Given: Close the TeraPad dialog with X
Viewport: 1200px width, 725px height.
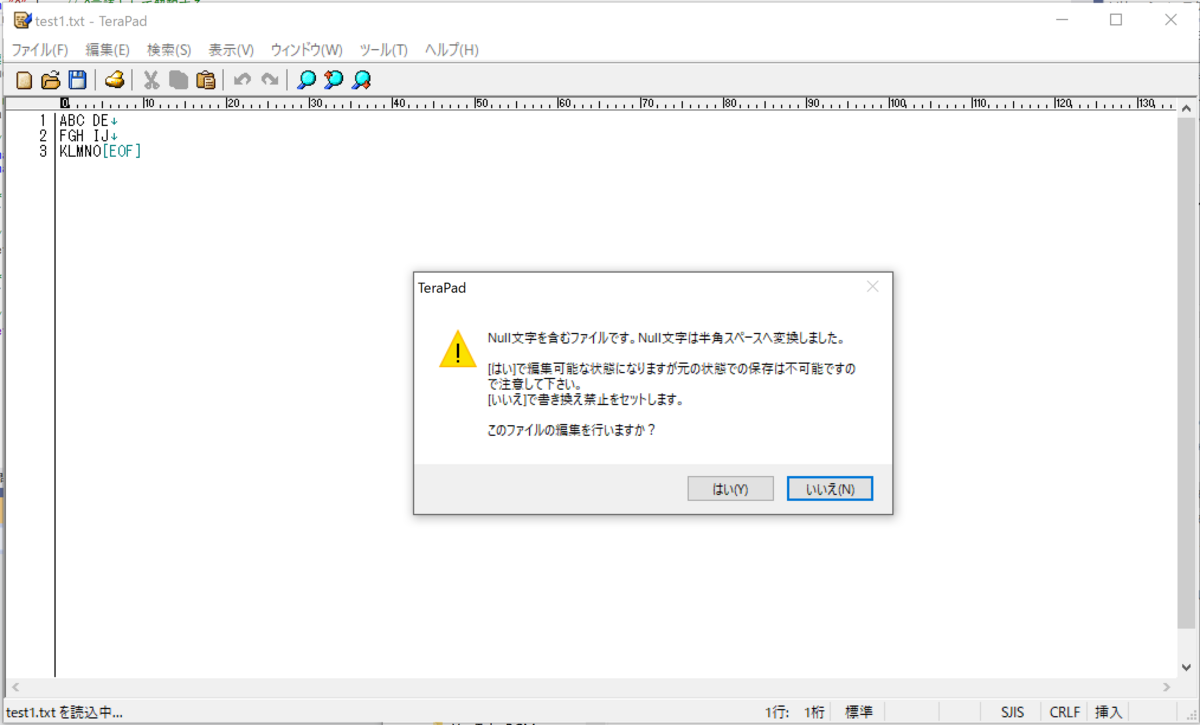Looking at the screenshot, I should [872, 287].
